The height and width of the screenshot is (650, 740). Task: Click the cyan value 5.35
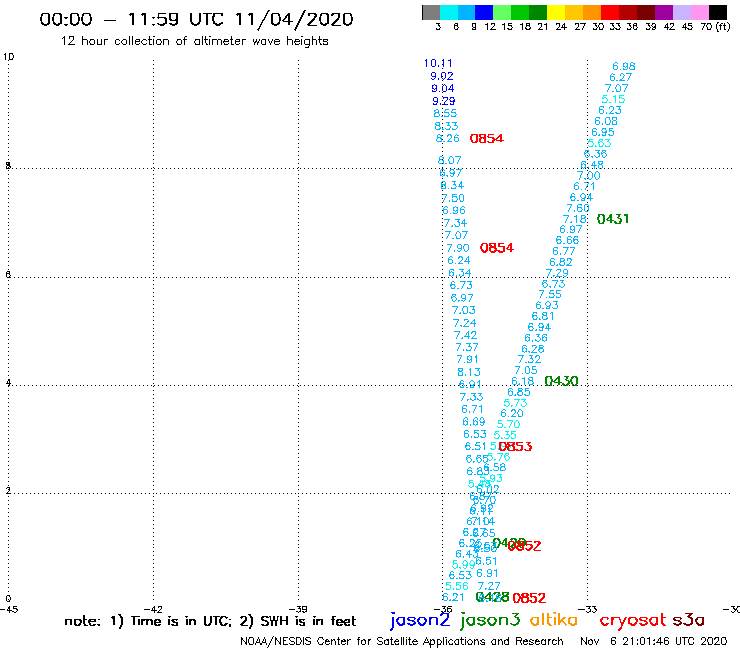[x=505, y=435]
